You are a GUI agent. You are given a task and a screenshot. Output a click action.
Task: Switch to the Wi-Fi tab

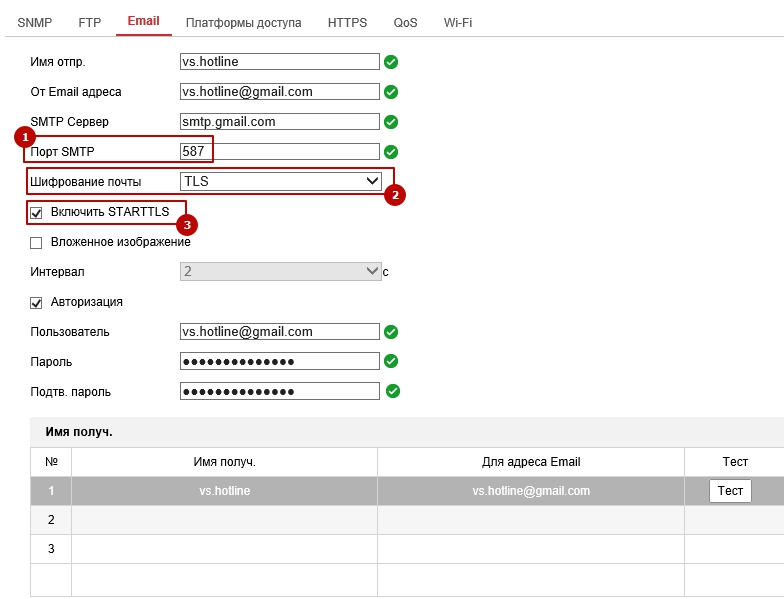[458, 22]
